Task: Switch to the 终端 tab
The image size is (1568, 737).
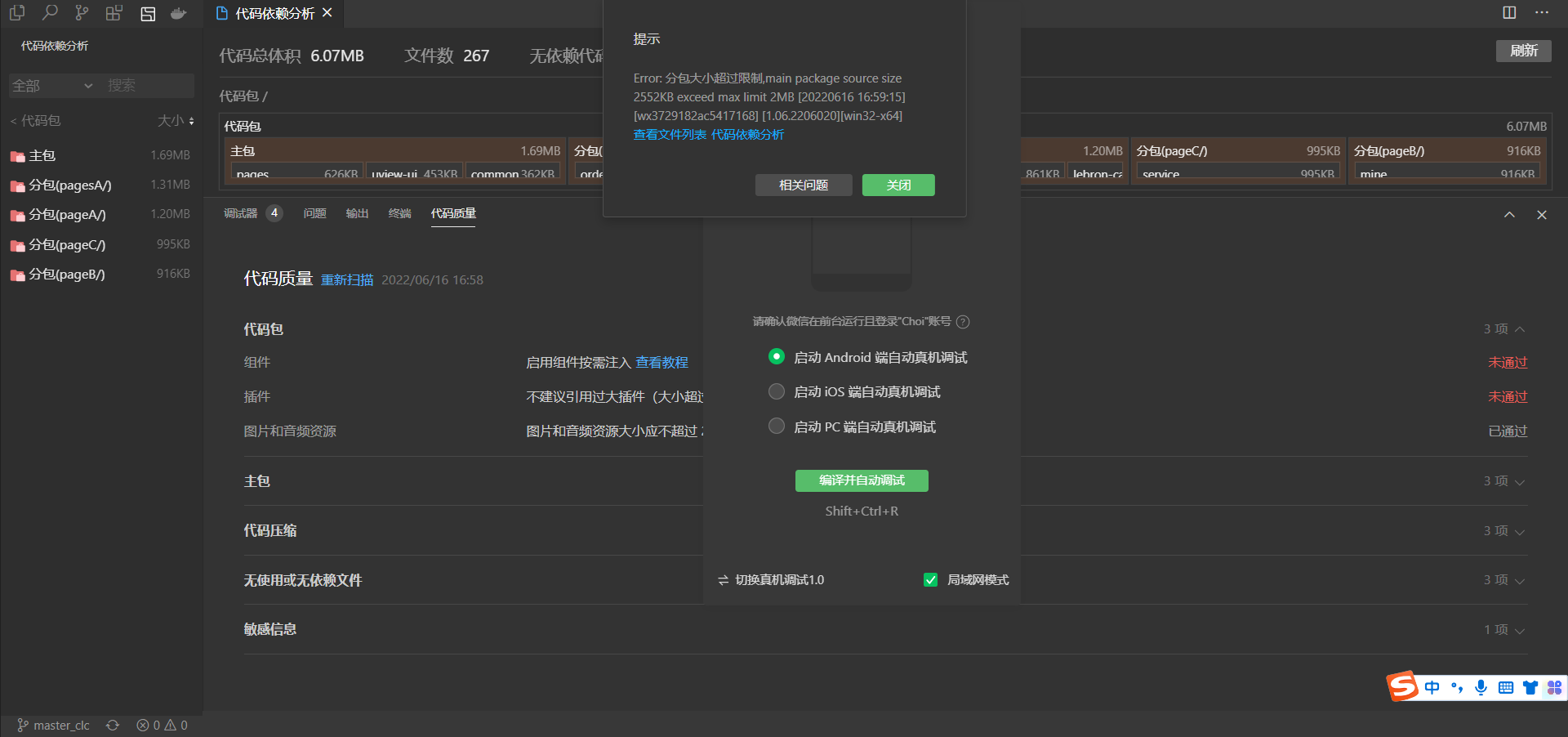Action: pyautogui.click(x=399, y=213)
